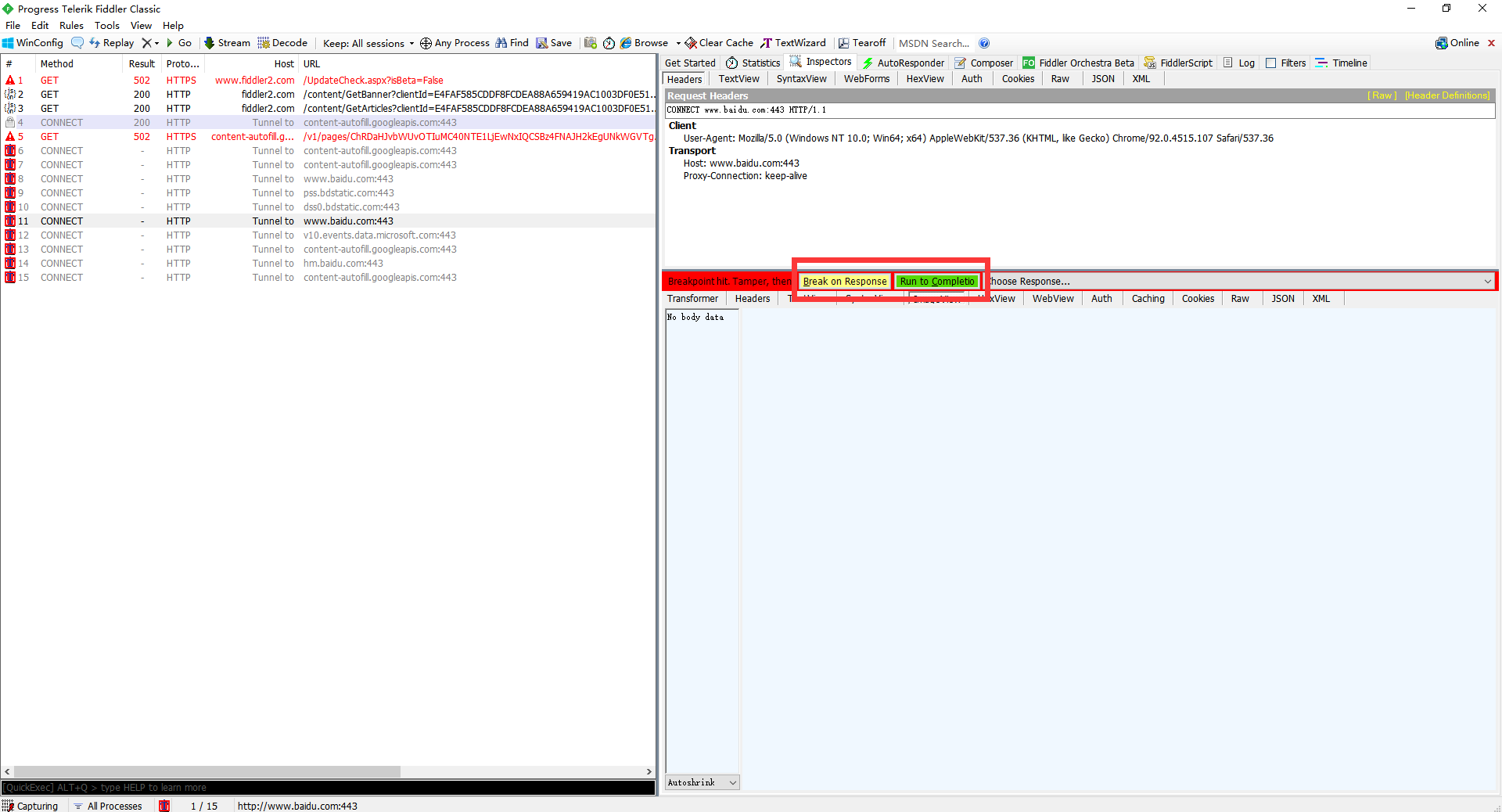
Task: Click Tearoff to detach inspectors
Action: (862, 43)
